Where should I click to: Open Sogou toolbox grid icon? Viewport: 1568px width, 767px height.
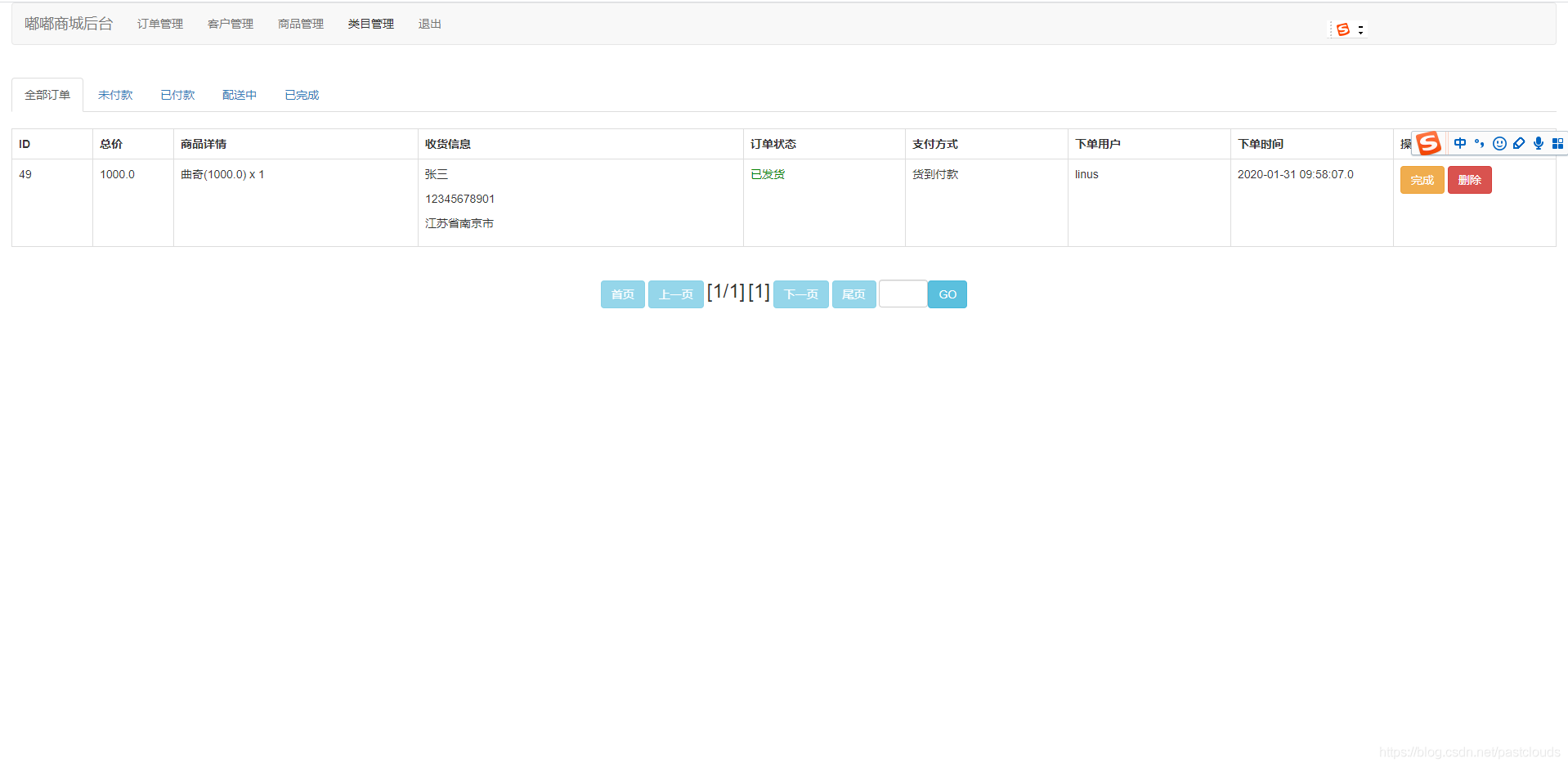1557,143
